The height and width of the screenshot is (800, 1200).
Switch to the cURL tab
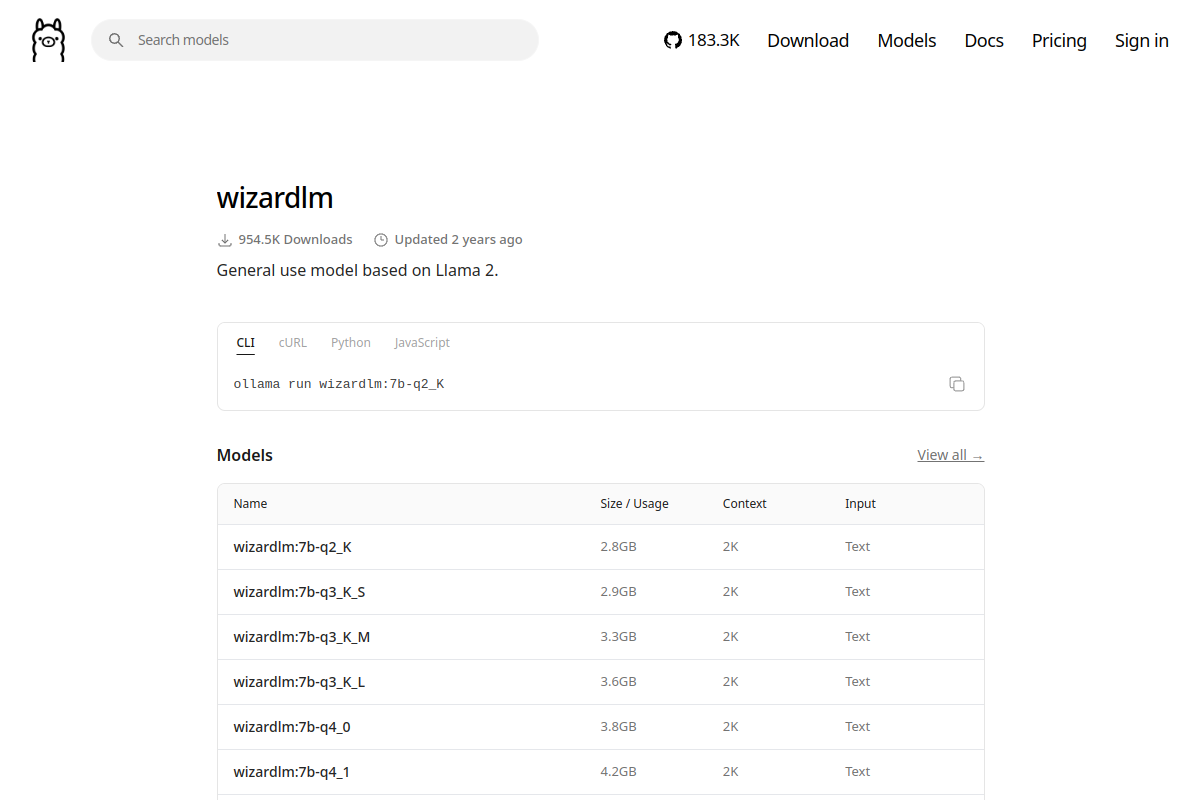[x=293, y=343]
